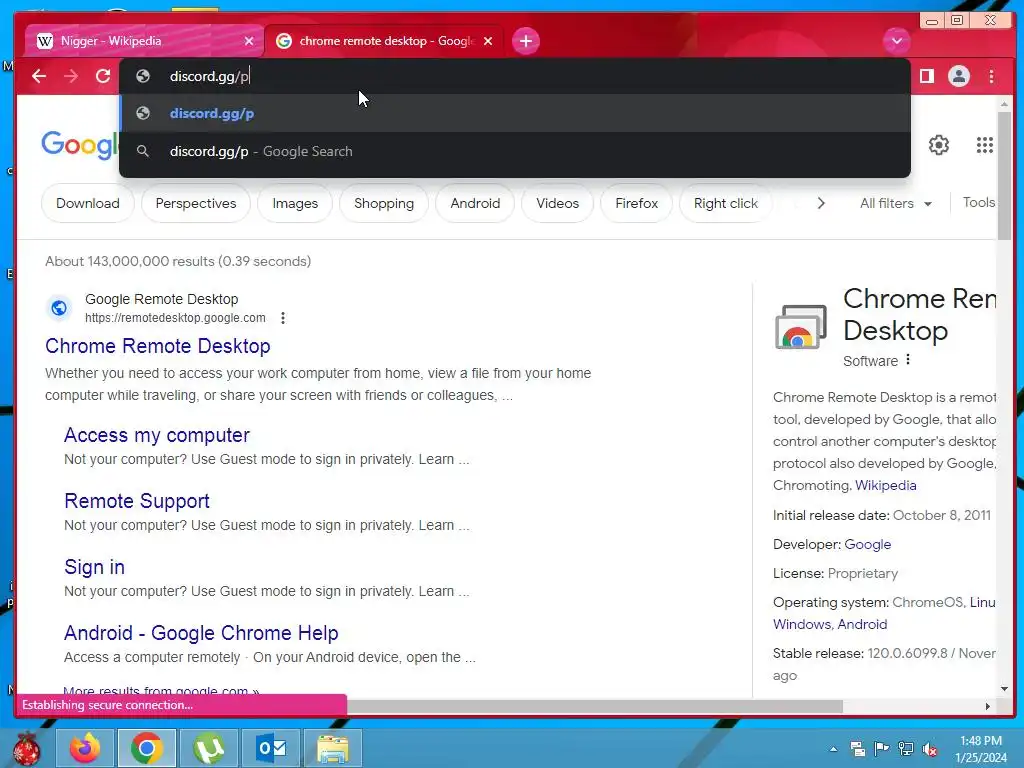Open the Start button ornament icon

coord(27,748)
